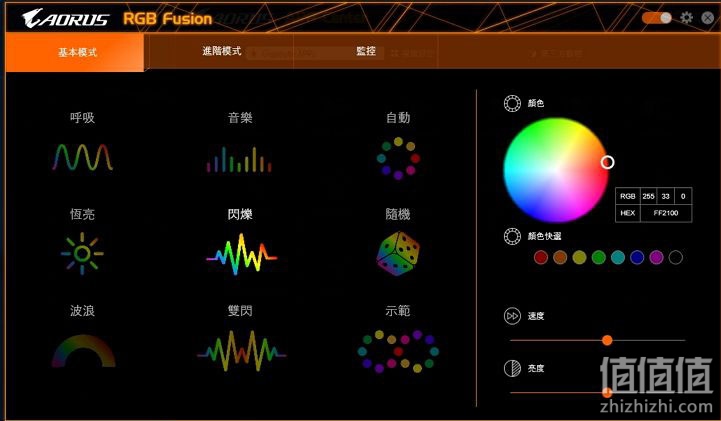This screenshot has height=421, width=721.
Task: Click the 隨機 text label
Action: tap(398, 214)
